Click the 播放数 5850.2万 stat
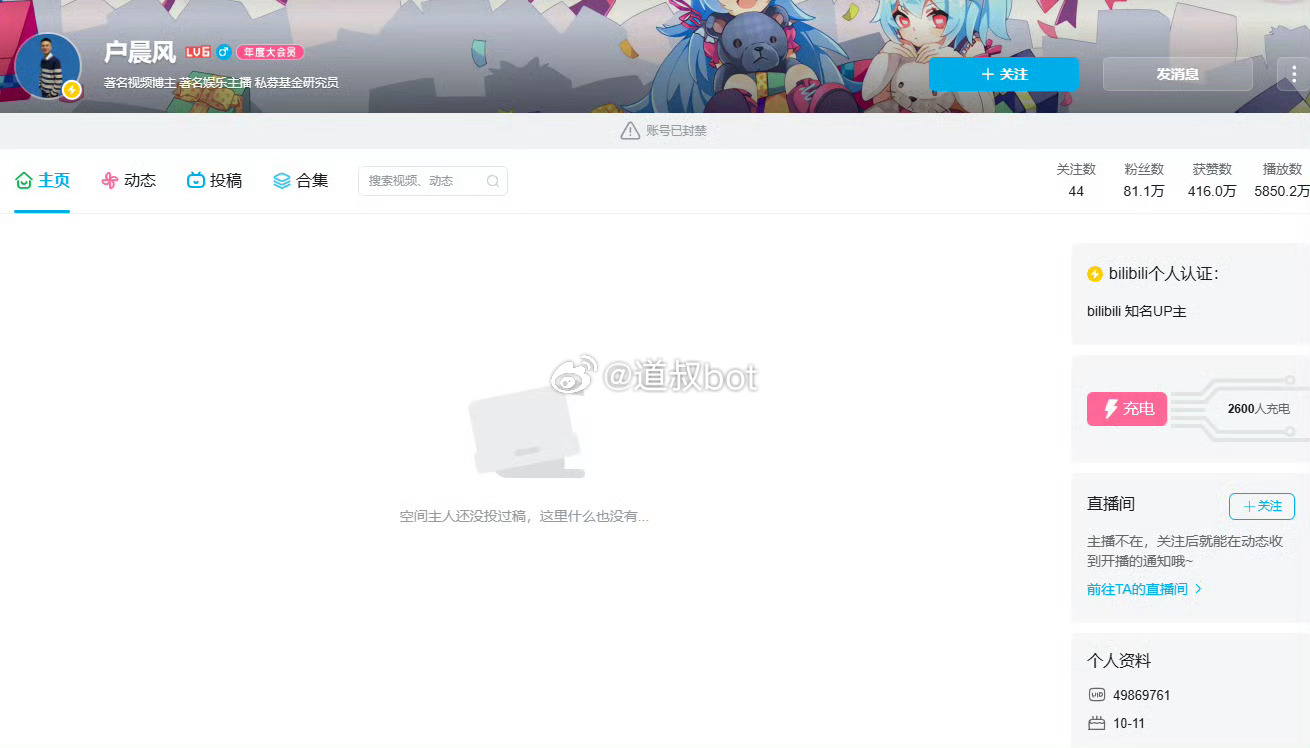Viewport: 1310px width, 748px height. 1282,180
